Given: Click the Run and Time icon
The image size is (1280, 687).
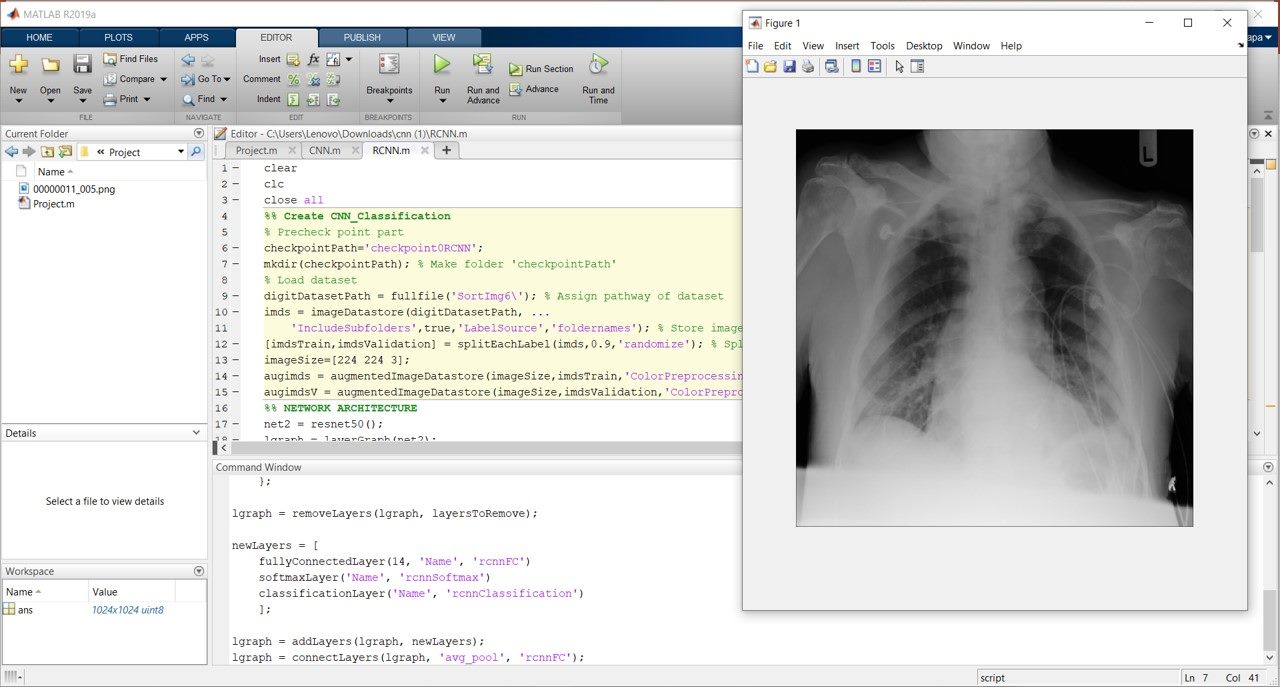Looking at the screenshot, I should point(598,66).
